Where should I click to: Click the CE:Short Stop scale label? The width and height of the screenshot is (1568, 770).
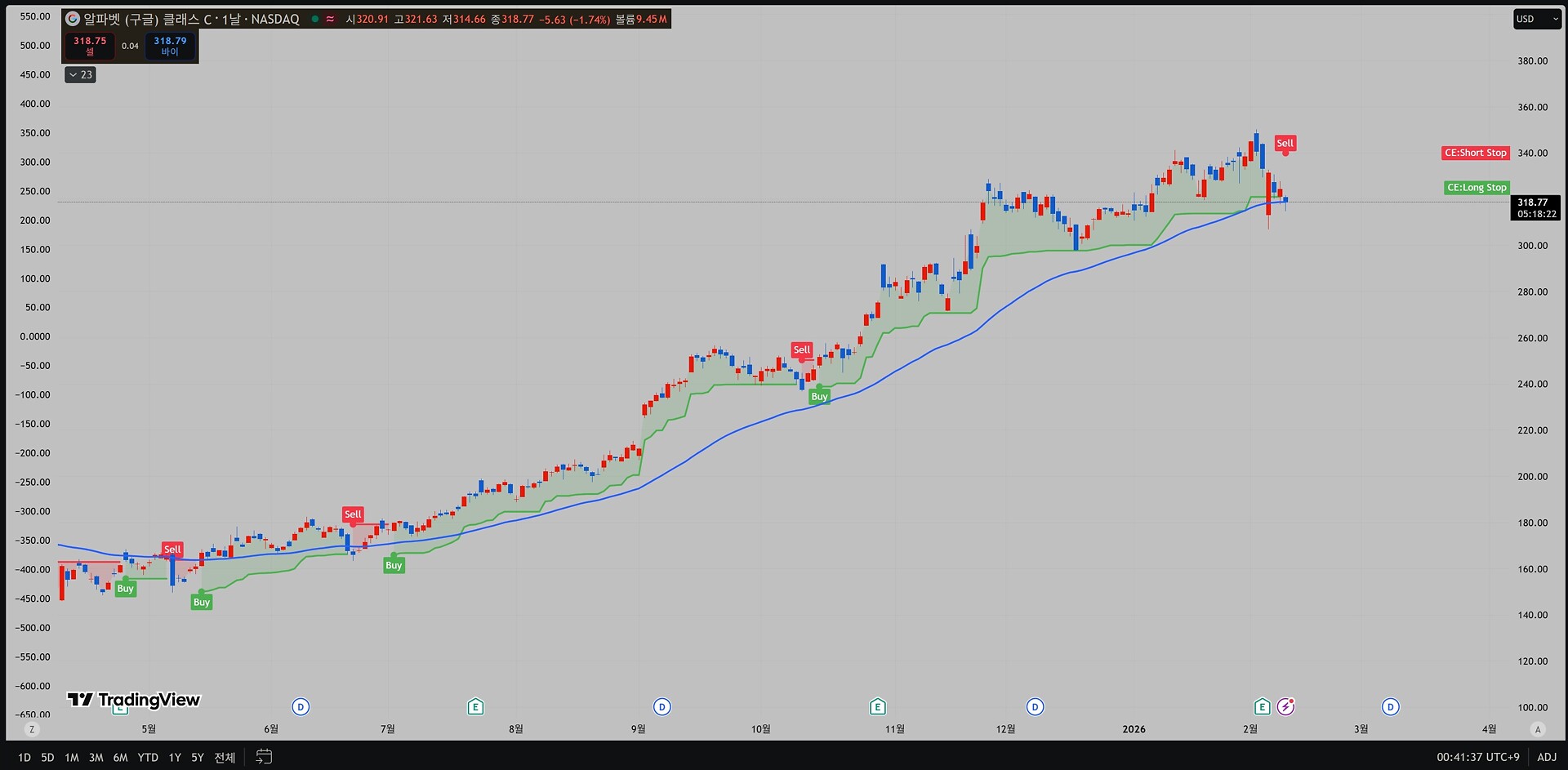[1475, 153]
